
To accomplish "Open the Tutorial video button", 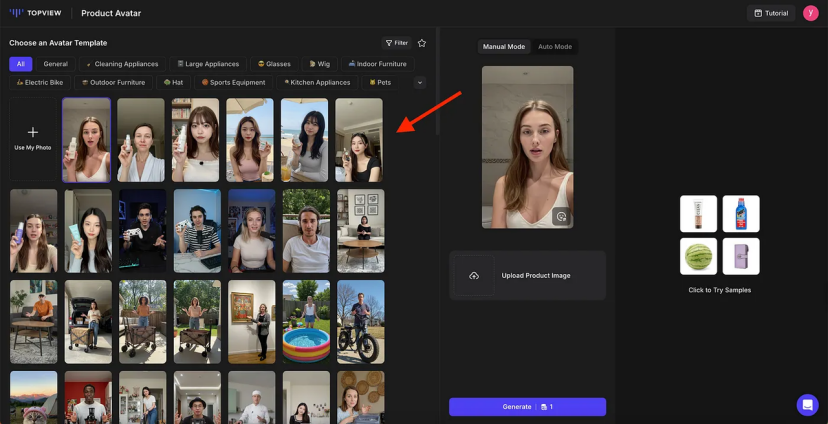I will pos(771,13).
